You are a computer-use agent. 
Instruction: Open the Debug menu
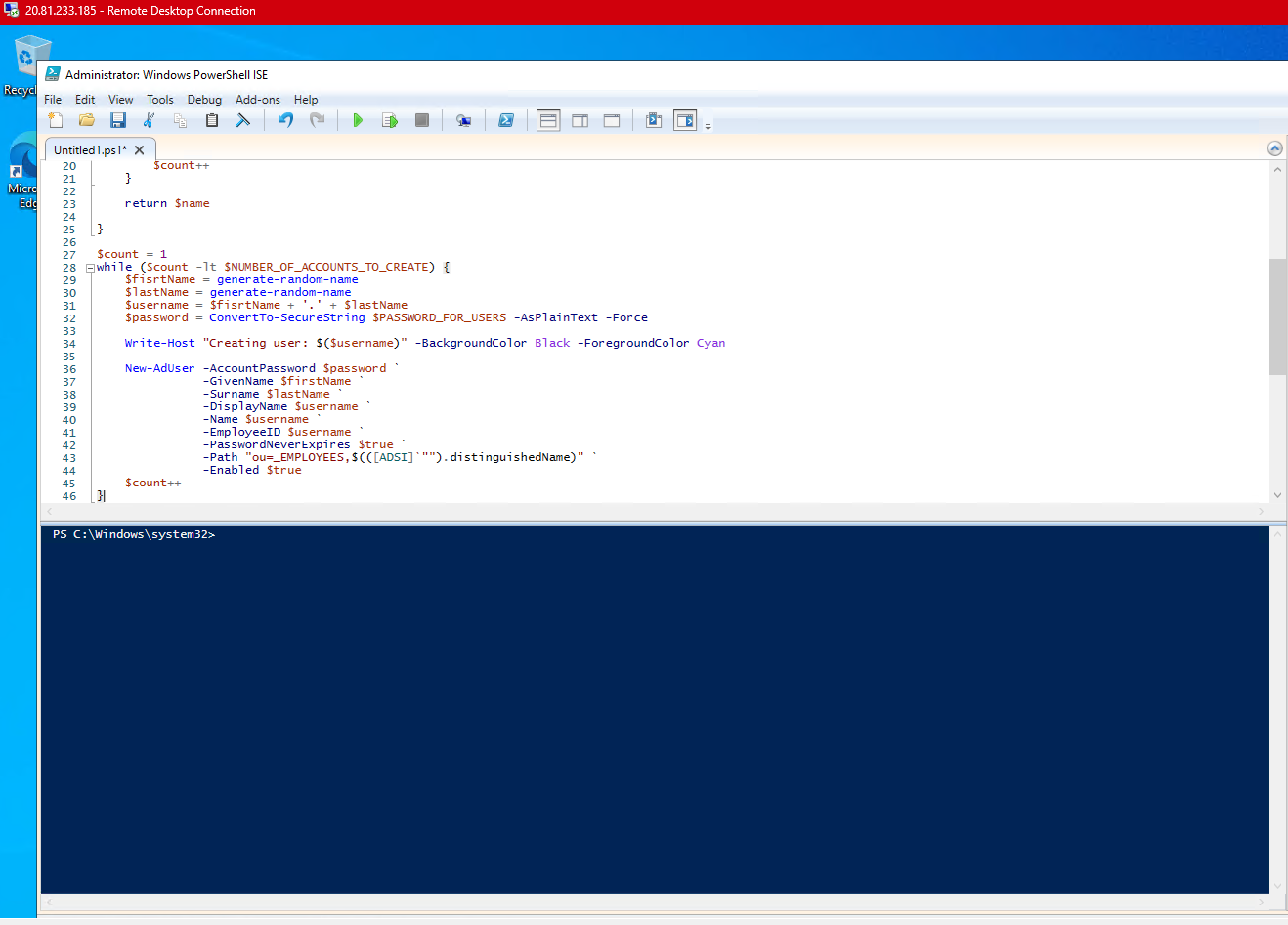204,100
